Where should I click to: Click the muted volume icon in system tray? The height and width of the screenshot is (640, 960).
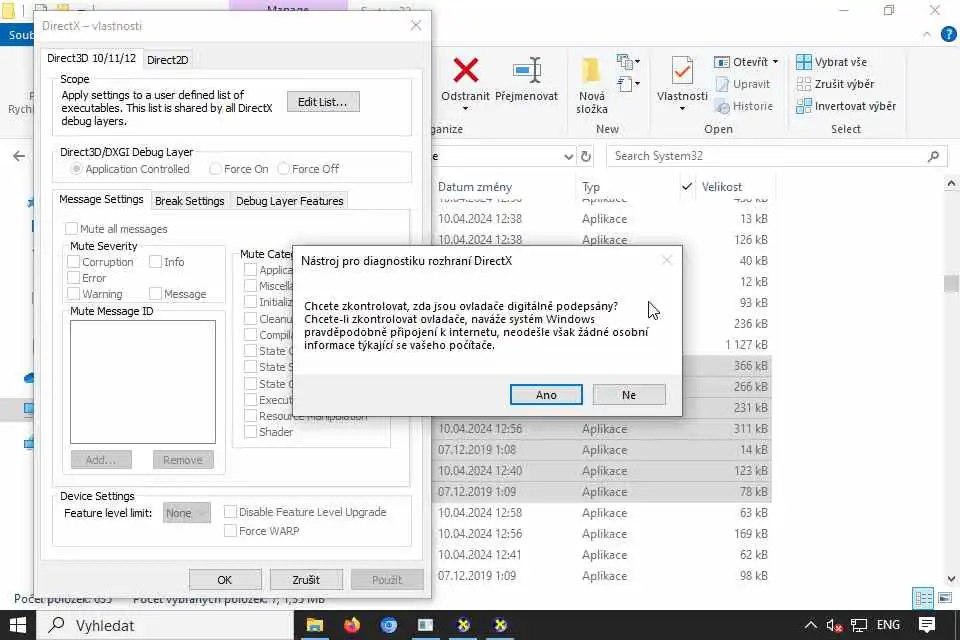pos(834,625)
